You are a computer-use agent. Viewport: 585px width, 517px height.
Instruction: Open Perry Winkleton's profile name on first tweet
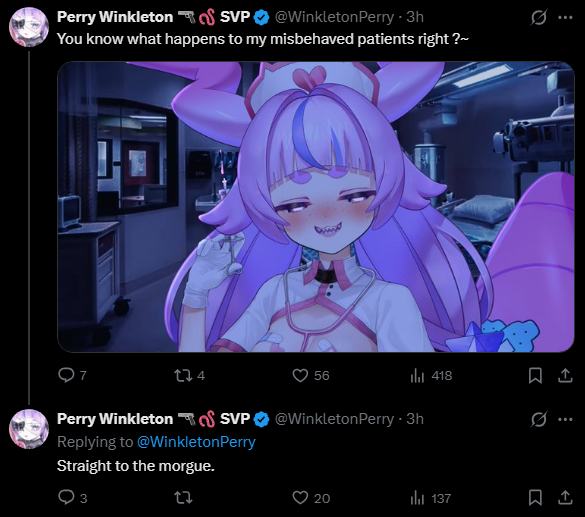click(x=115, y=17)
